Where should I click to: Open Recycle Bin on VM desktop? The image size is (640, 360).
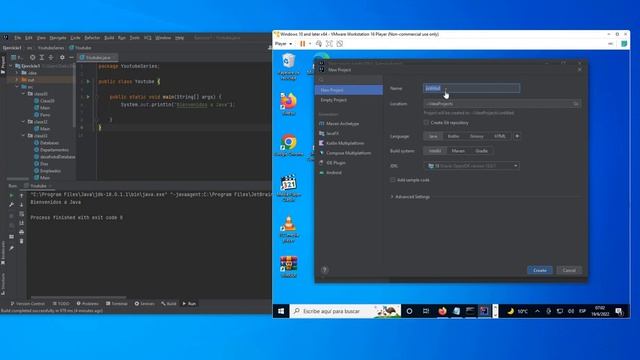(288, 66)
